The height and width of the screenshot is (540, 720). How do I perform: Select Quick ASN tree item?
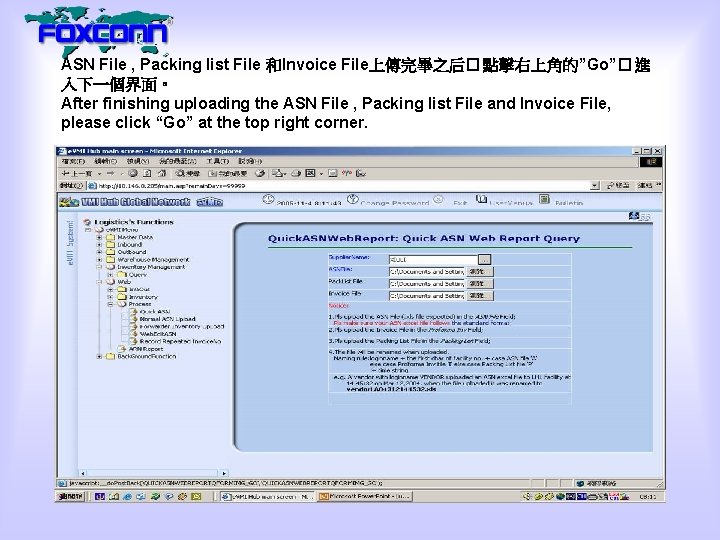155,312
